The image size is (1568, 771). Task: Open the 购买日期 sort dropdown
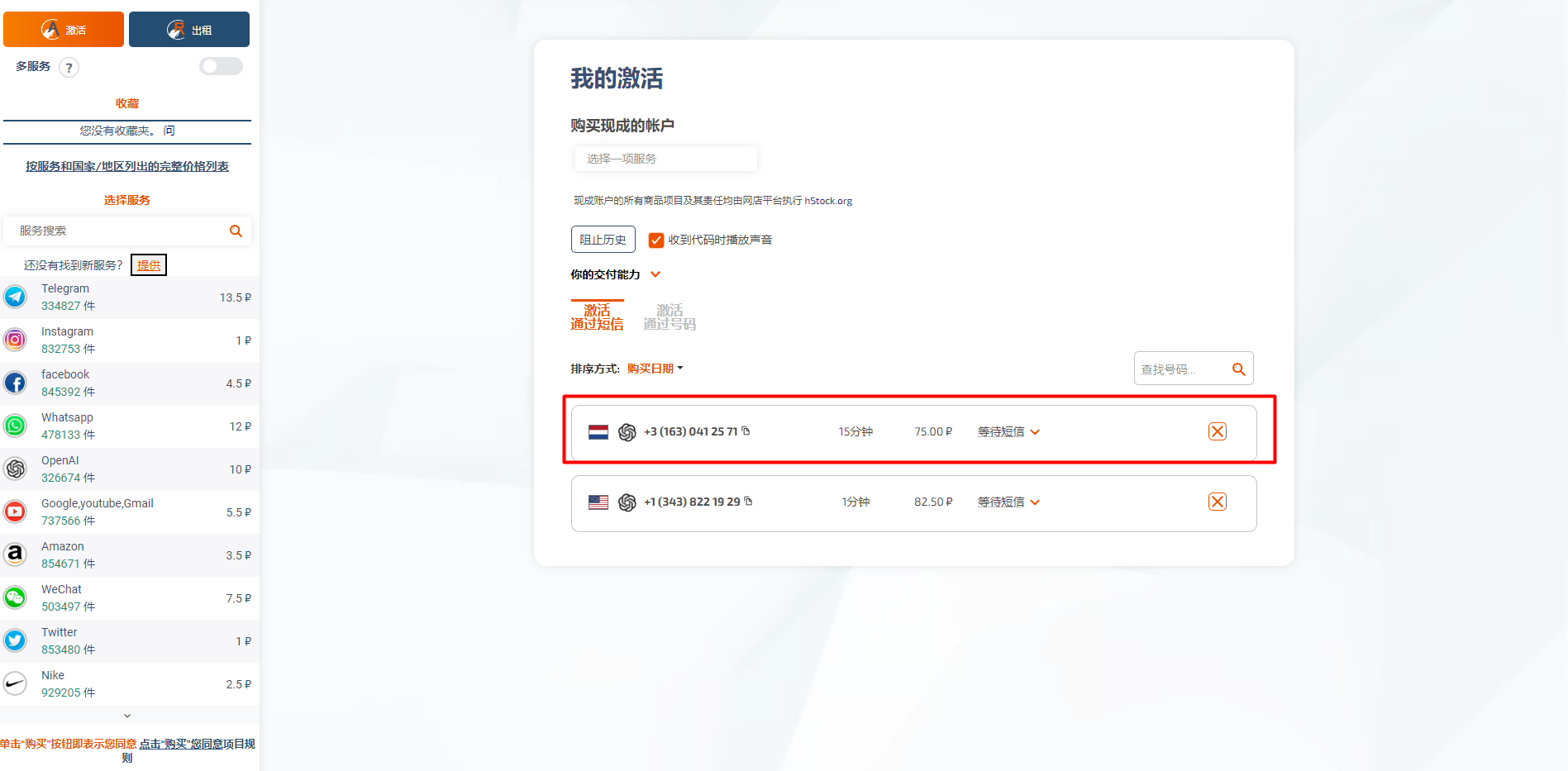pyautogui.click(x=655, y=369)
